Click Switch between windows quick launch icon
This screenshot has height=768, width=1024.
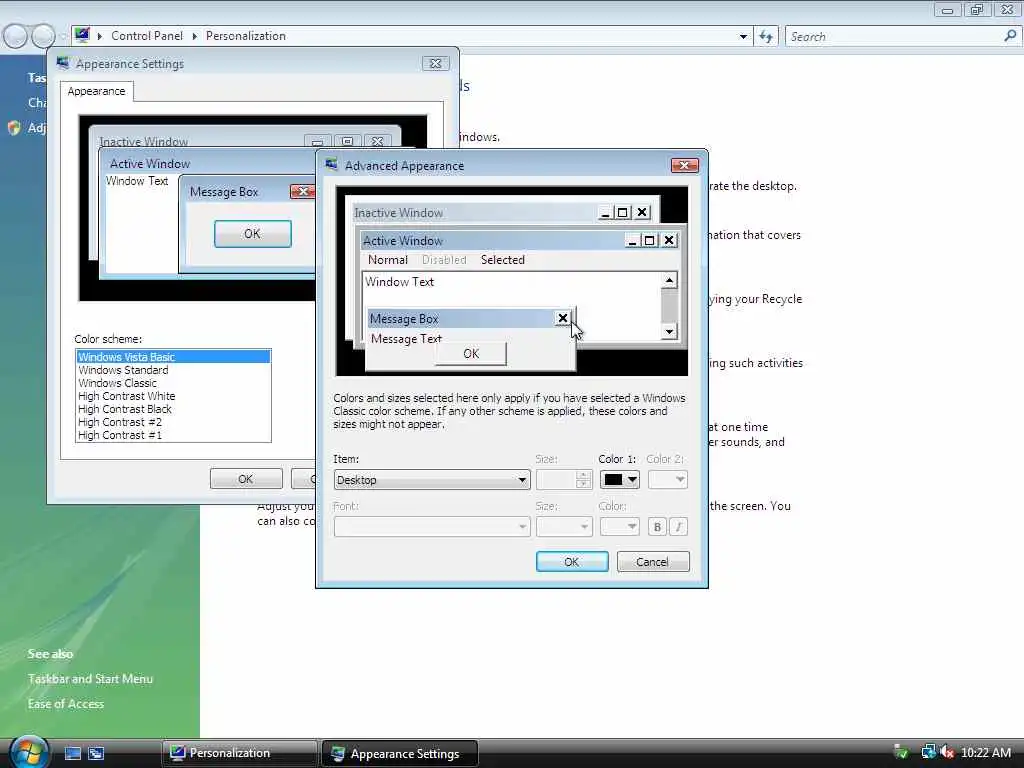96,753
